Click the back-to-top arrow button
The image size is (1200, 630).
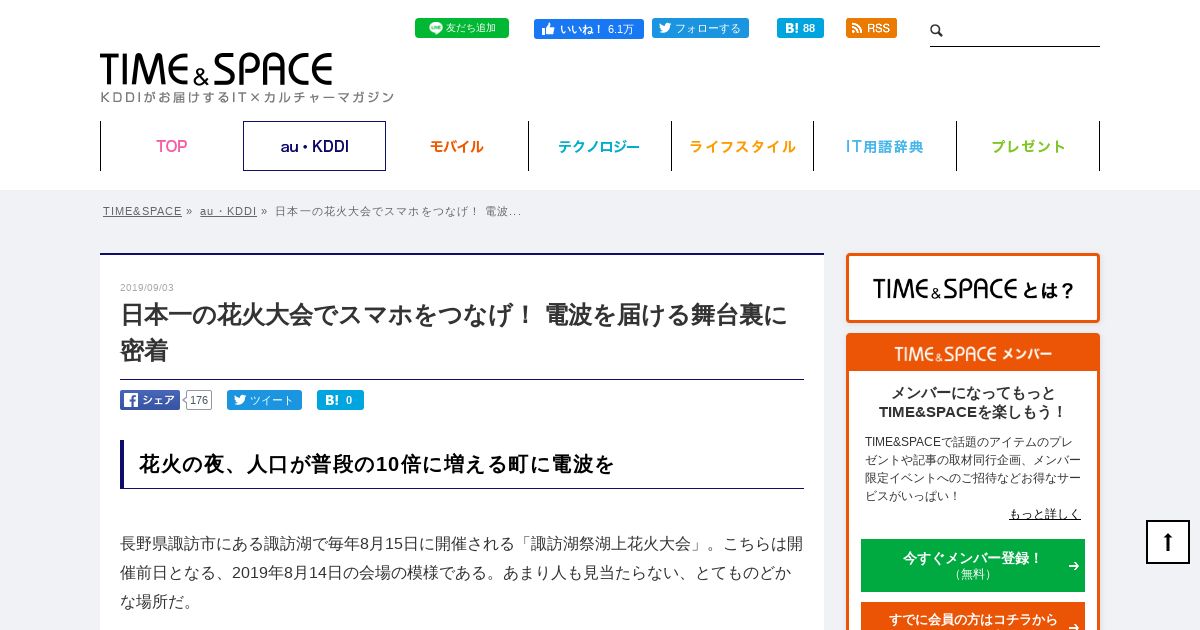pyautogui.click(x=1168, y=542)
